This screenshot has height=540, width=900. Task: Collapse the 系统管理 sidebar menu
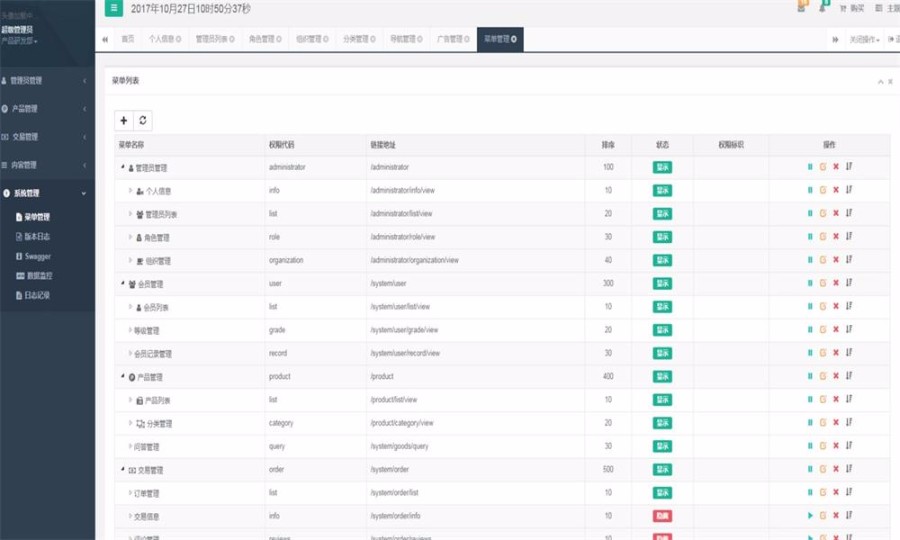[47, 193]
